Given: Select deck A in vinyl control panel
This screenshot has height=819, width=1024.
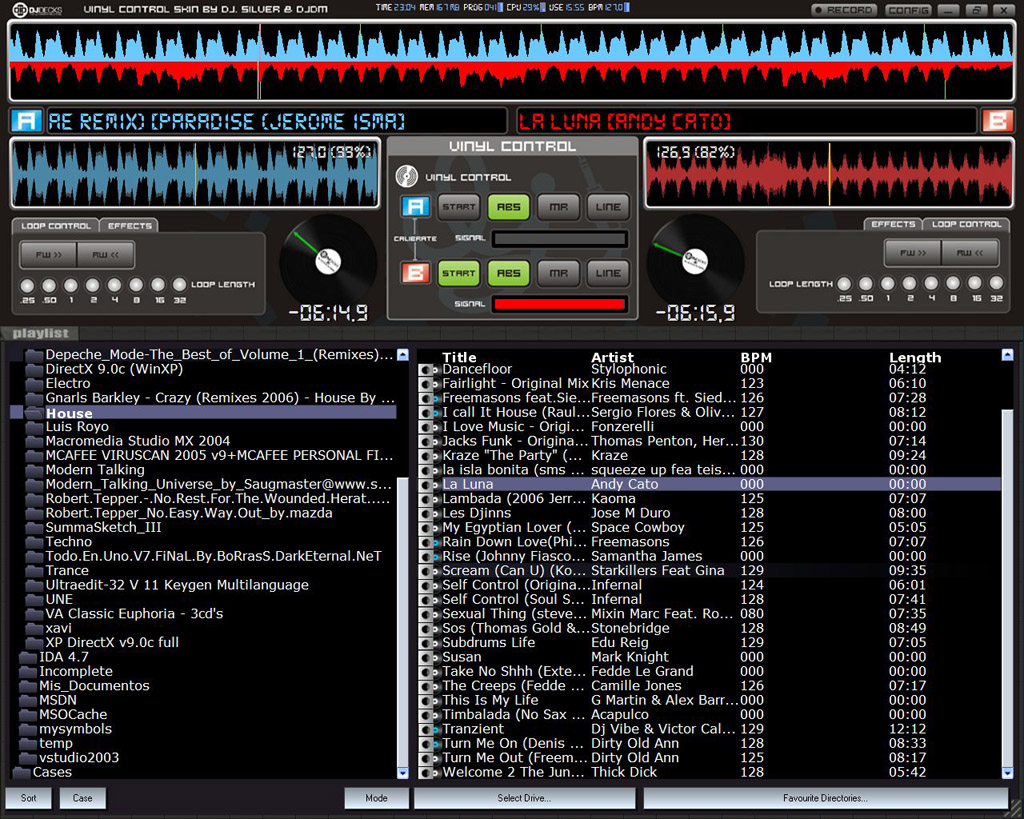Looking at the screenshot, I should tap(415, 207).
